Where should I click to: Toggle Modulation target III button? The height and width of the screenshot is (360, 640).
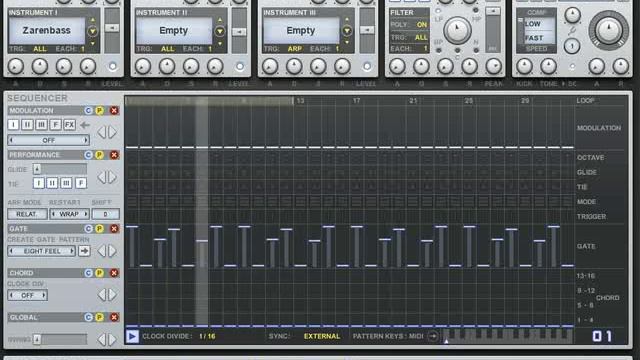point(41,124)
